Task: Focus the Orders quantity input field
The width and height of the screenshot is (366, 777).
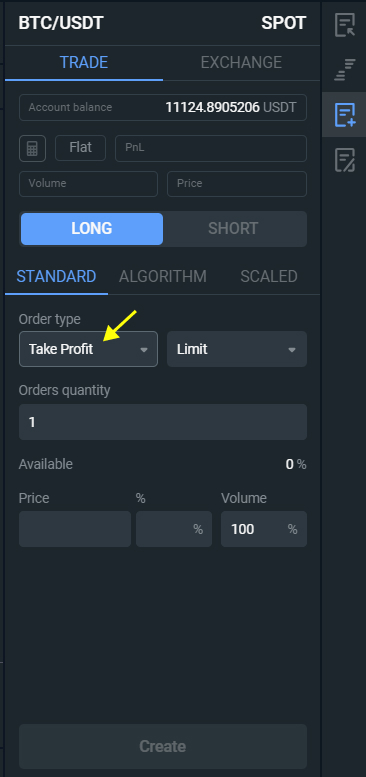Action: pyautogui.click(x=163, y=422)
